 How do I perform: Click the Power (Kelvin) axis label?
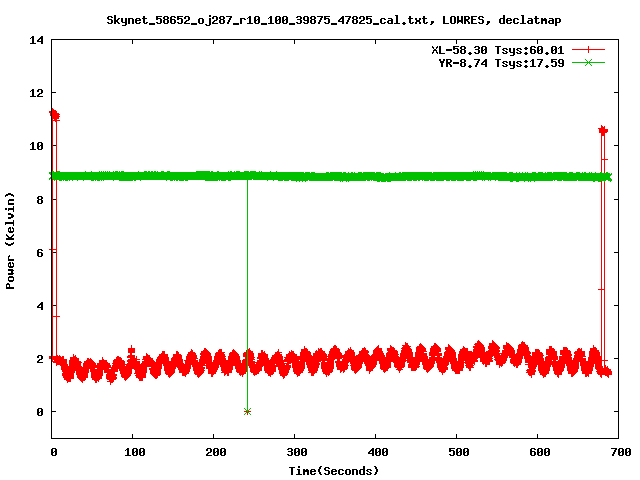(10, 241)
